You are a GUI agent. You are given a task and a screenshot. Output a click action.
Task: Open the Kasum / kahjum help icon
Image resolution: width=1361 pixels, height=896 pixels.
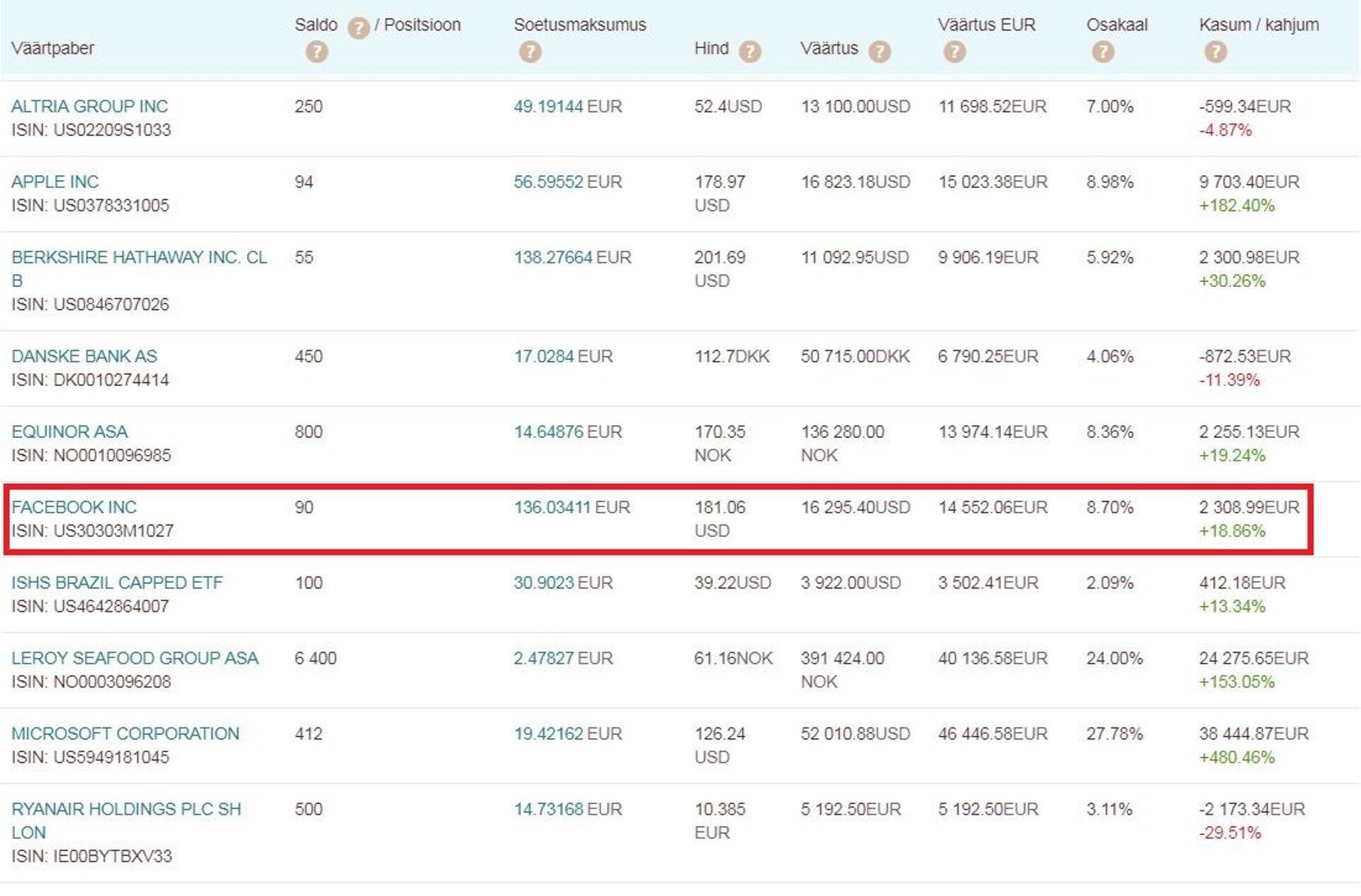click(1216, 50)
